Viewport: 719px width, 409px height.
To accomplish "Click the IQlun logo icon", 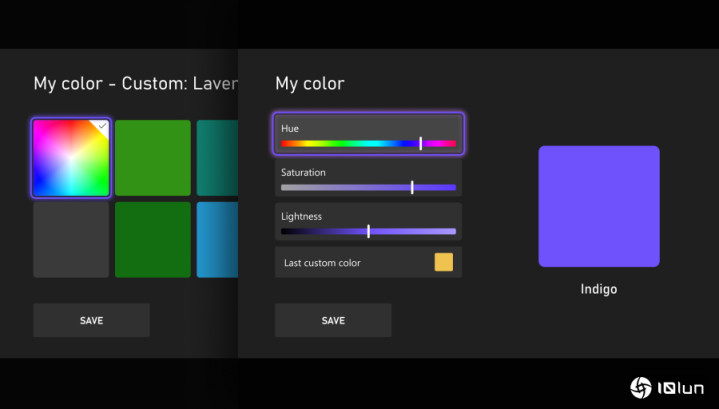I will point(640,387).
